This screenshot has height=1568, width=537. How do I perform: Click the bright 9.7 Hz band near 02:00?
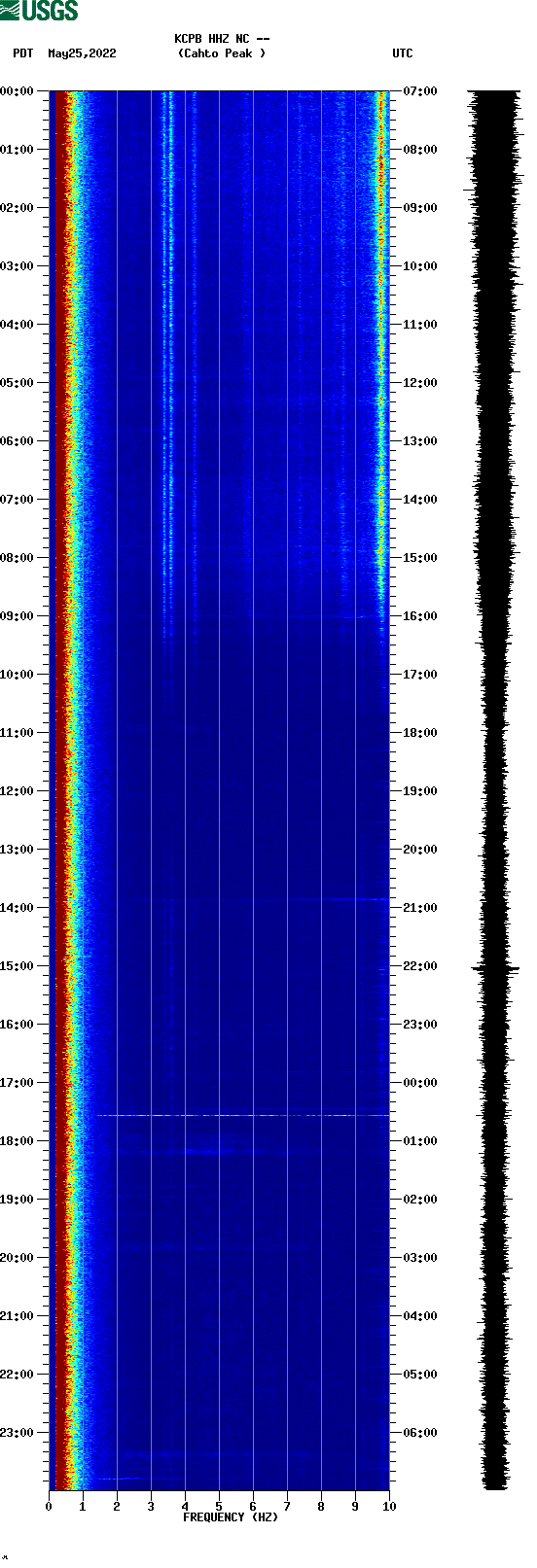pos(380,208)
